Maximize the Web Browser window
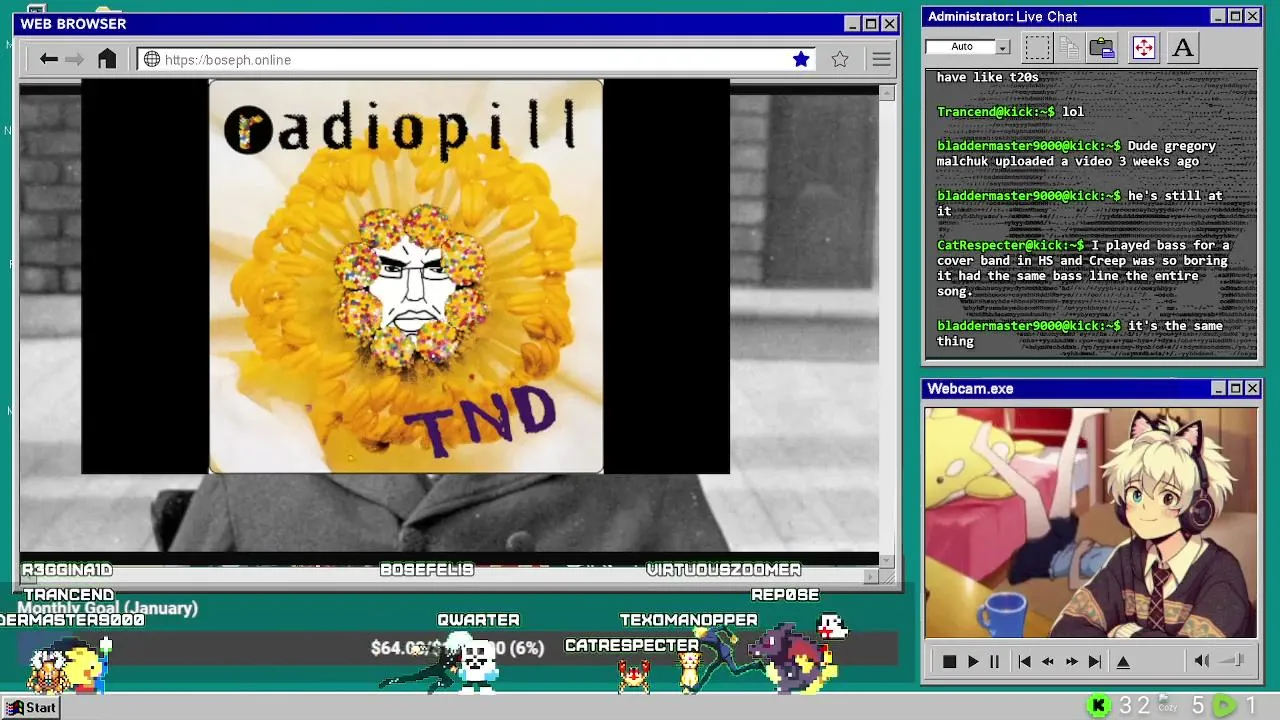 point(870,24)
